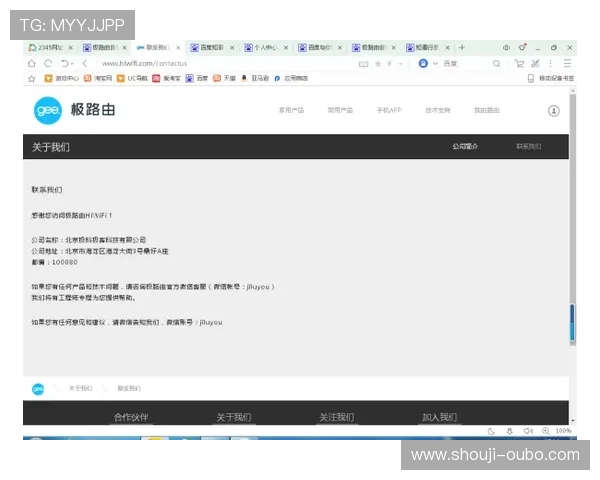Open the three-dot vertical more menu

pos(551,64)
